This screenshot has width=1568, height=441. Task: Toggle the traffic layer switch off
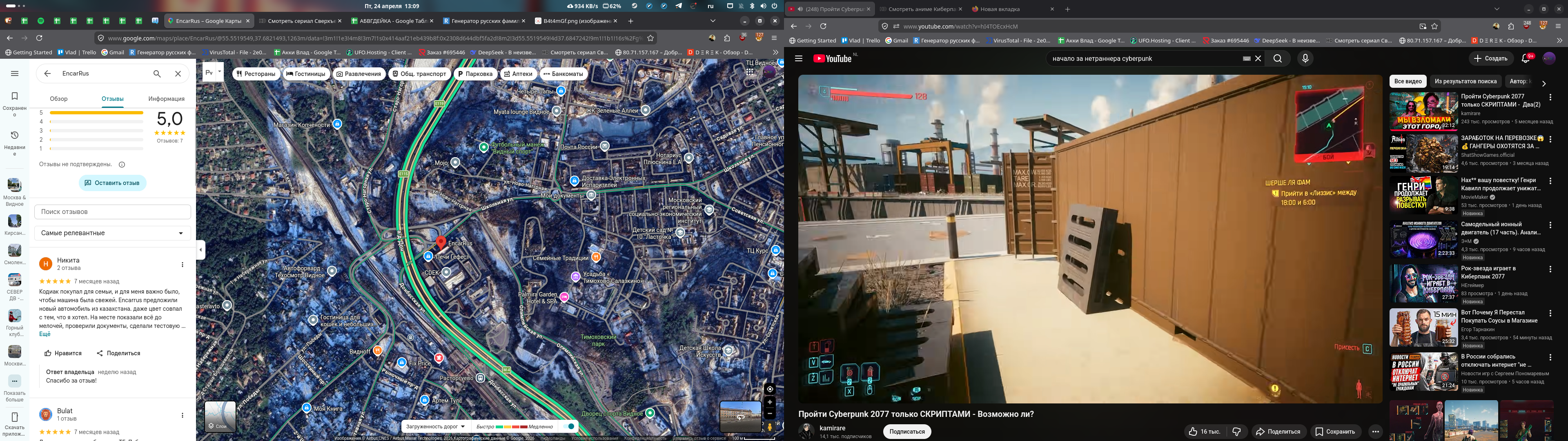pyautogui.click(x=568, y=426)
